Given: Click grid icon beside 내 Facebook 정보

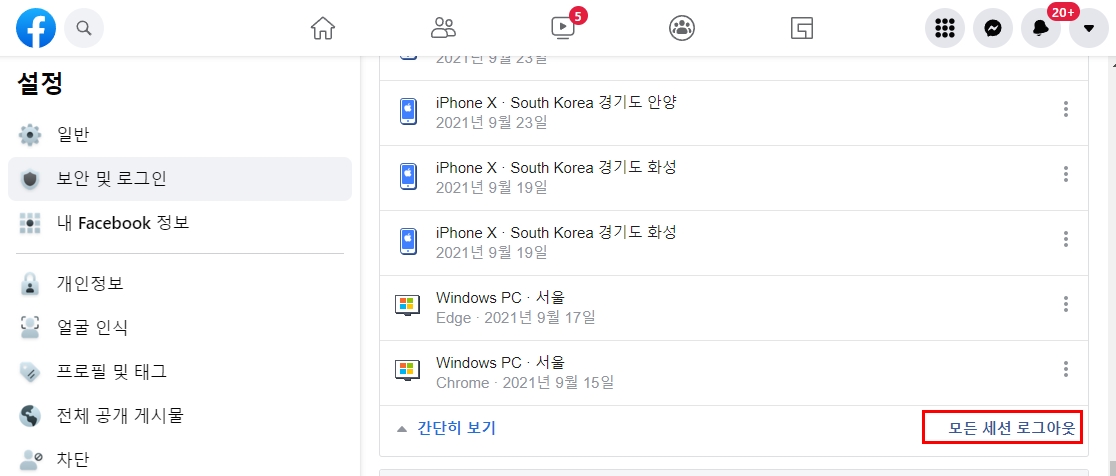Looking at the screenshot, I should (30, 223).
